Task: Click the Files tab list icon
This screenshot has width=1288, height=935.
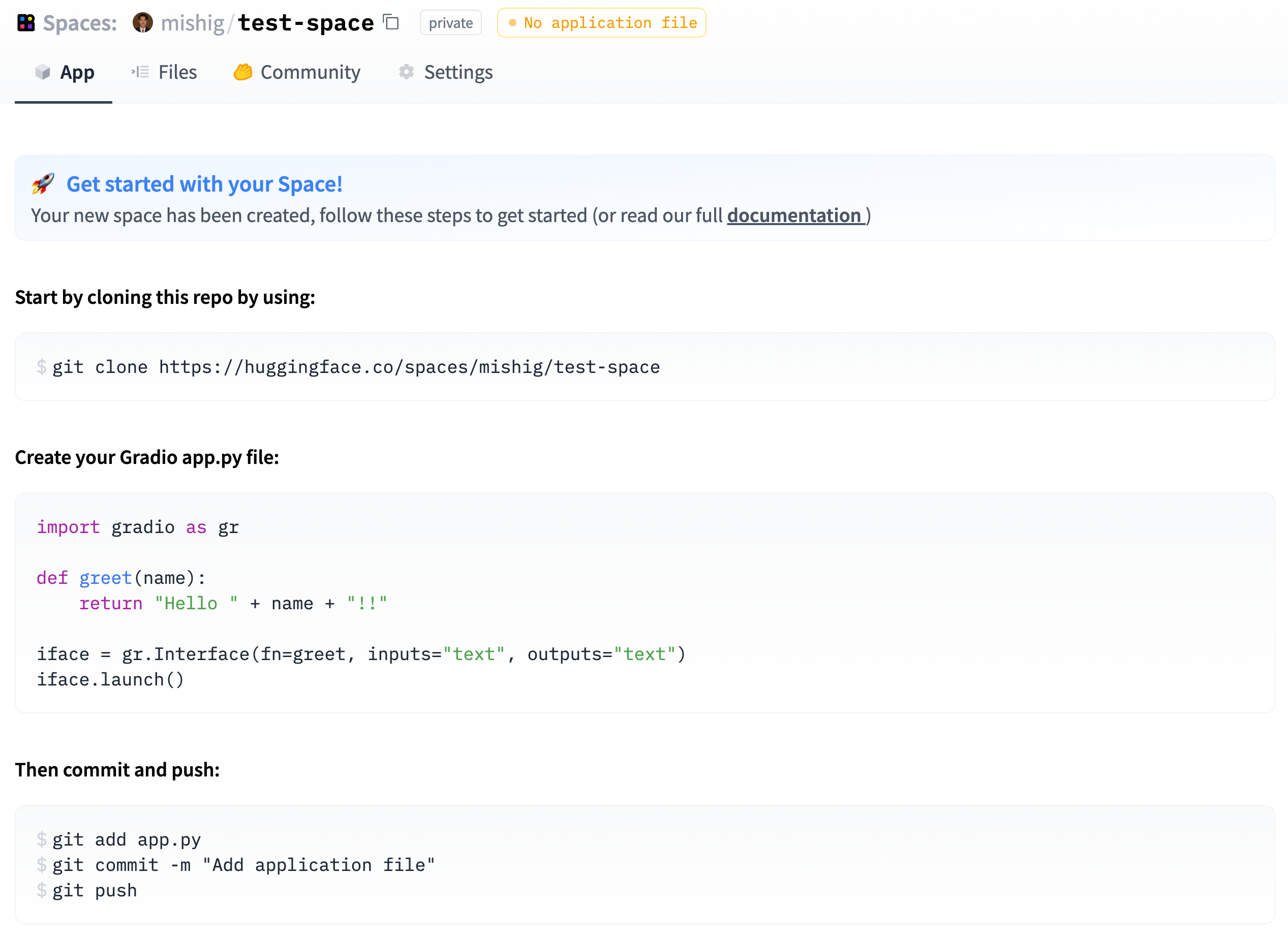Action: (140, 72)
